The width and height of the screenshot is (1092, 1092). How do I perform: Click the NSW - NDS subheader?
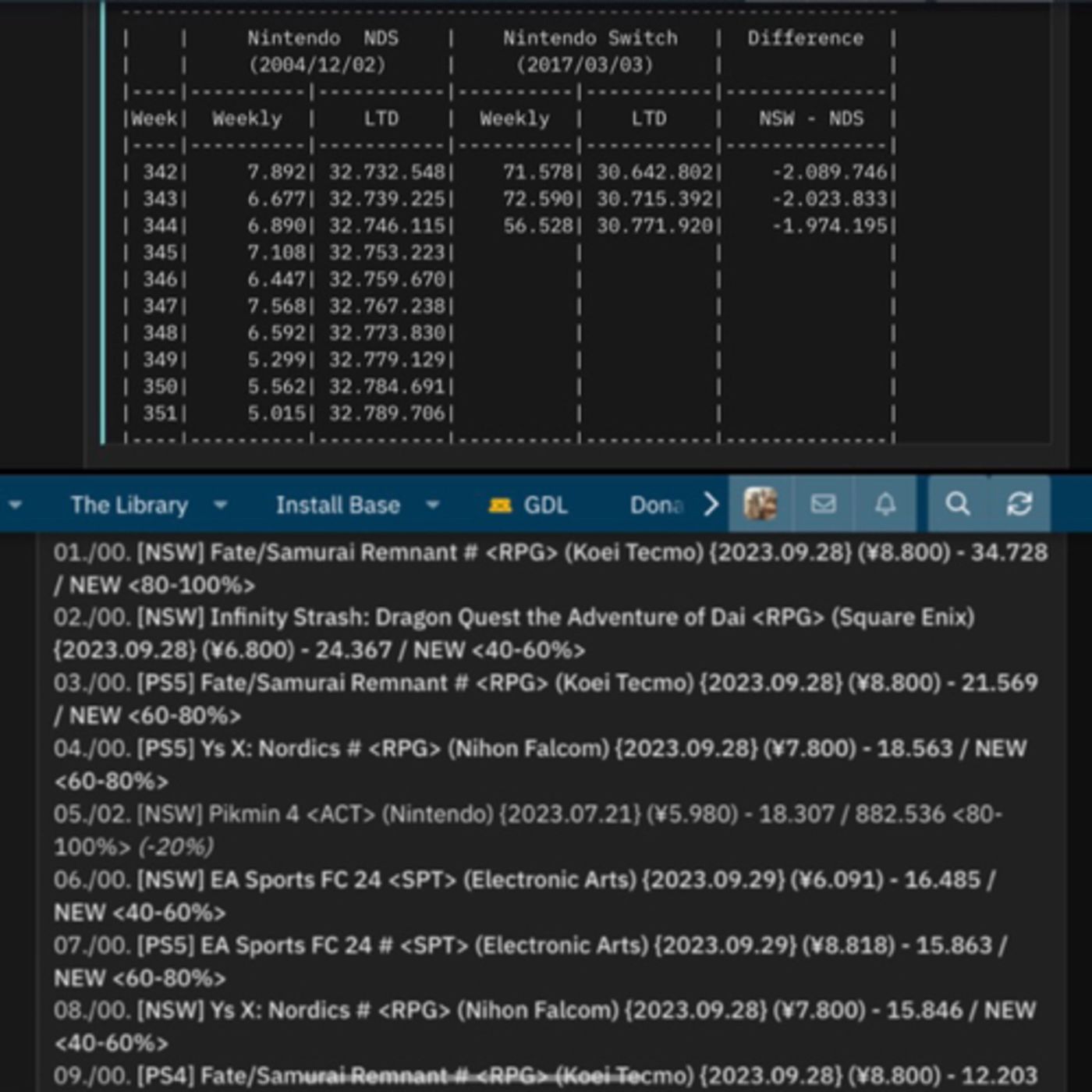coord(811,119)
